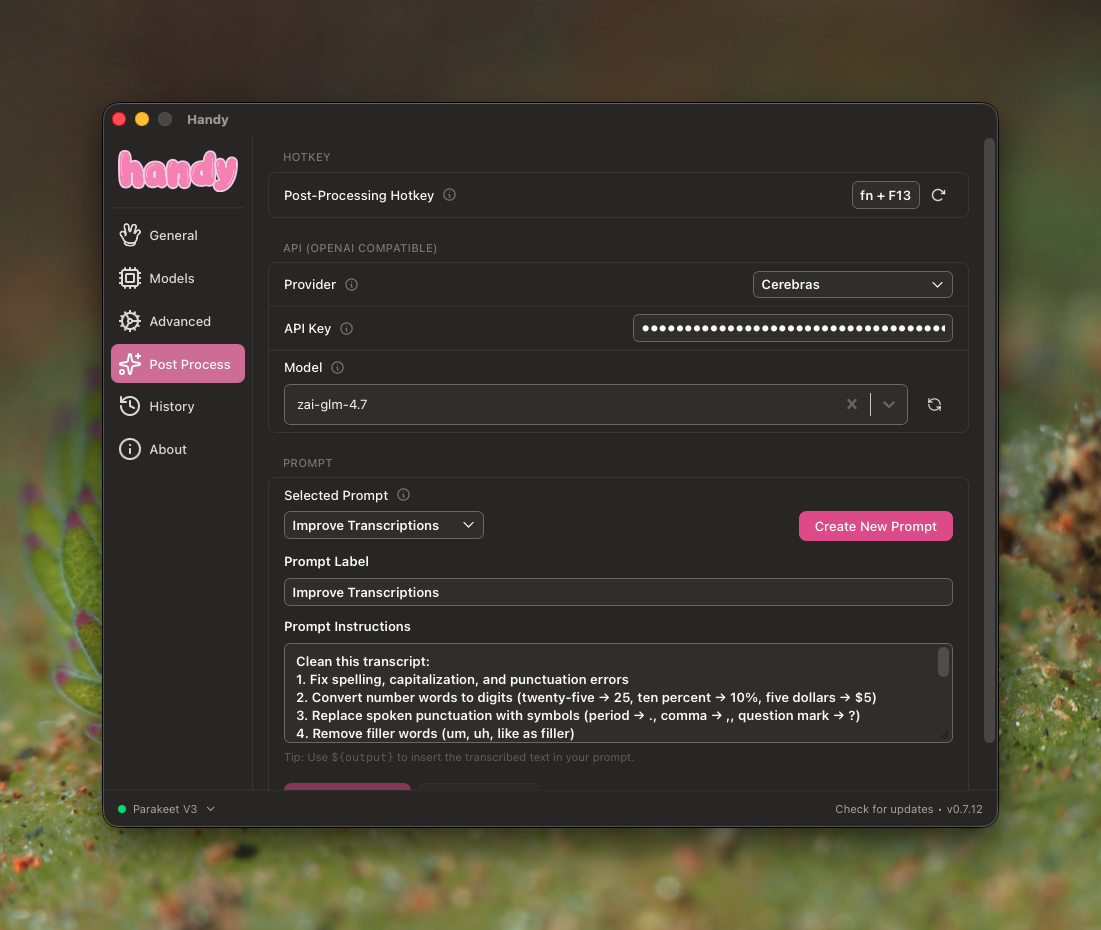Open the History section

click(171, 406)
